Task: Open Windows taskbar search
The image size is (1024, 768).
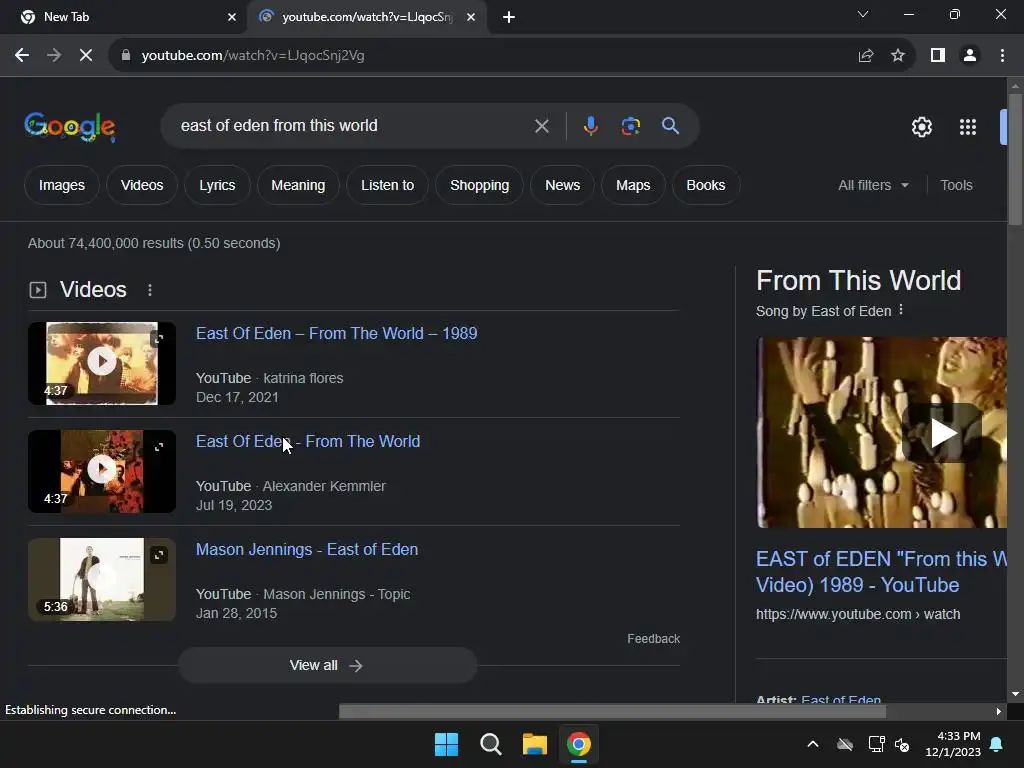Action: pos(490,744)
